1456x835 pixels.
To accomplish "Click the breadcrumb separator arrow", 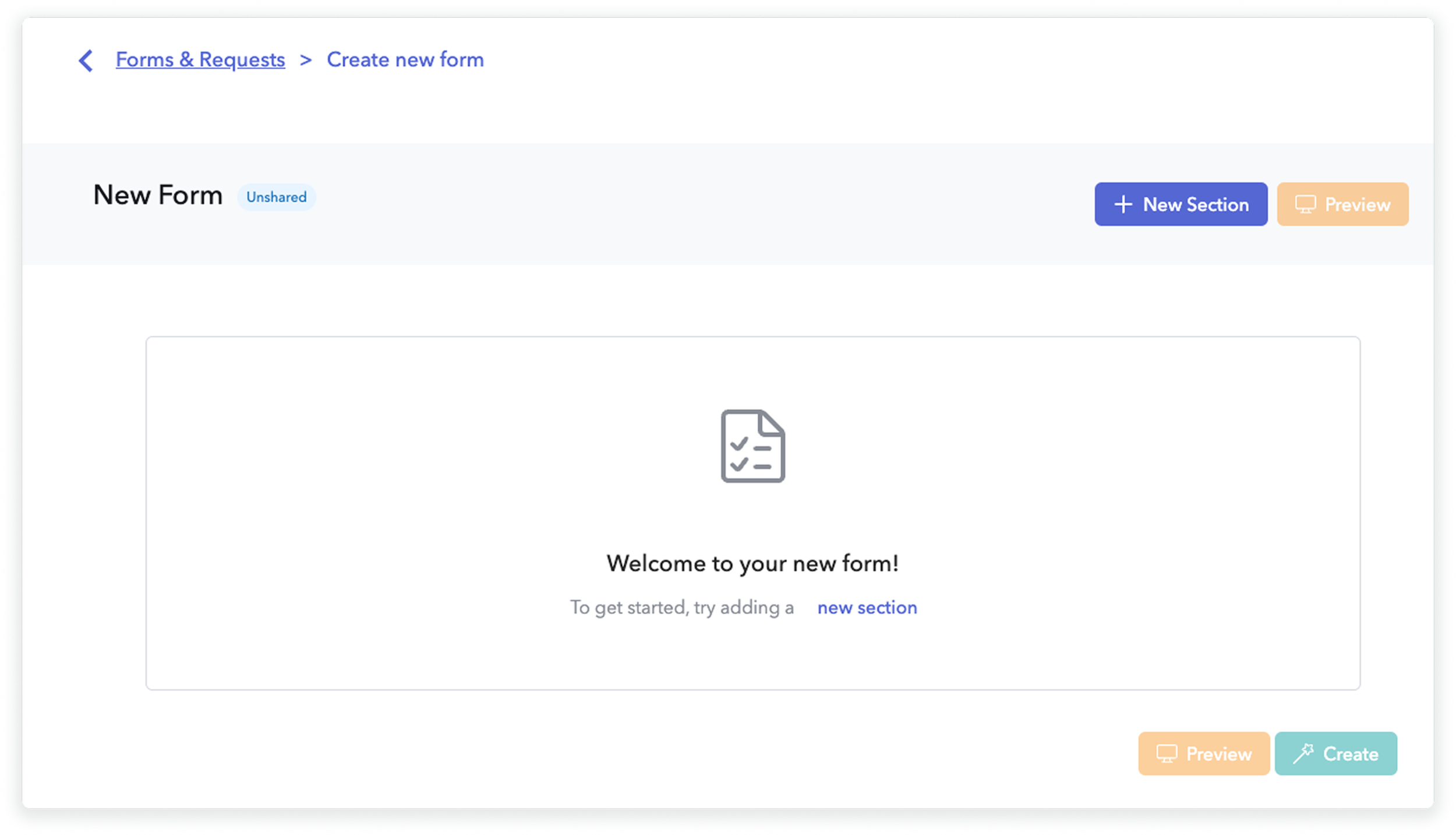I will click(306, 61).
